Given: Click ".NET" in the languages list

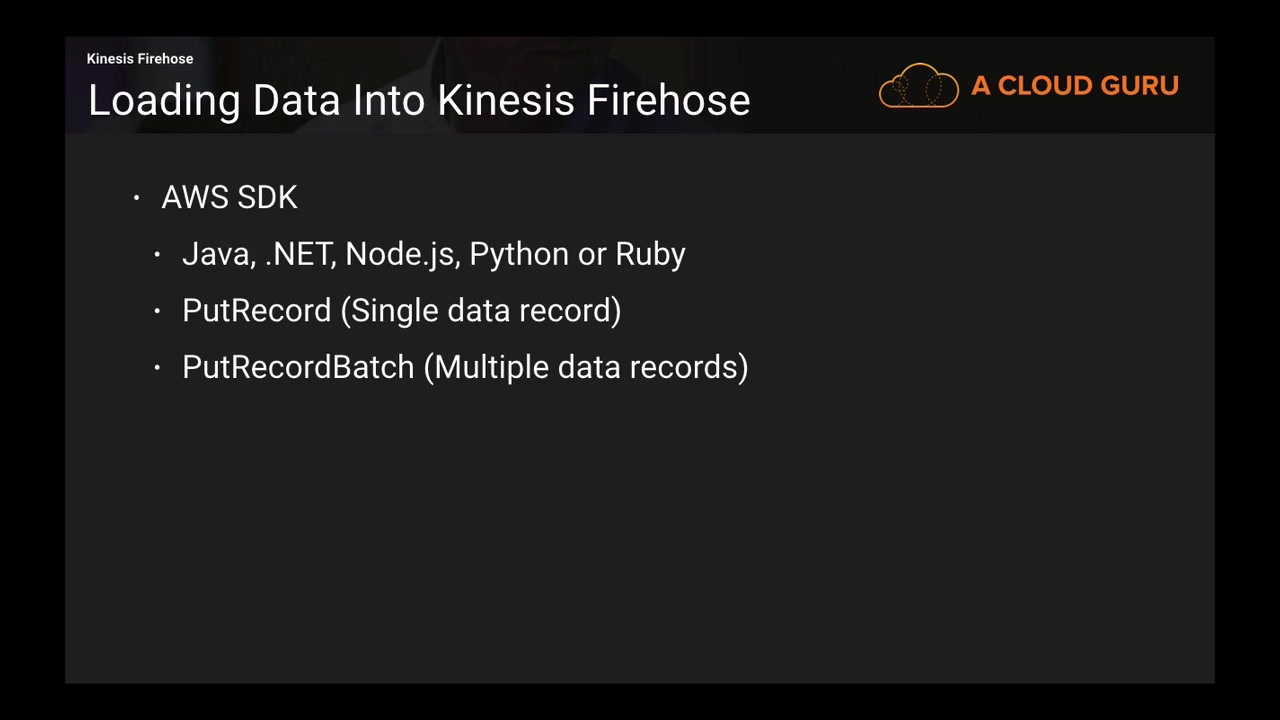Looking at the screenshot, I should tap(298, 254).
